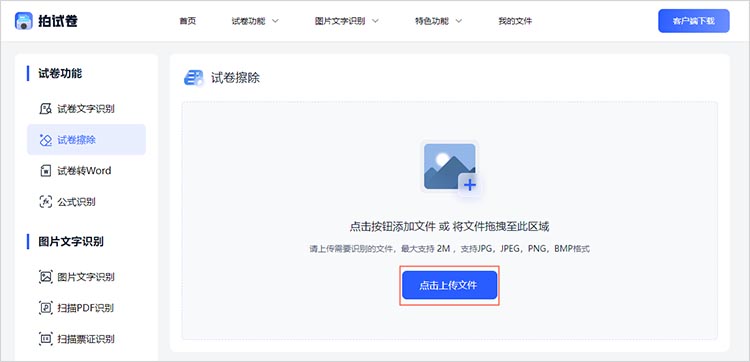
Task: Open the 特色功能 top menu label
Action: [432, 21]
